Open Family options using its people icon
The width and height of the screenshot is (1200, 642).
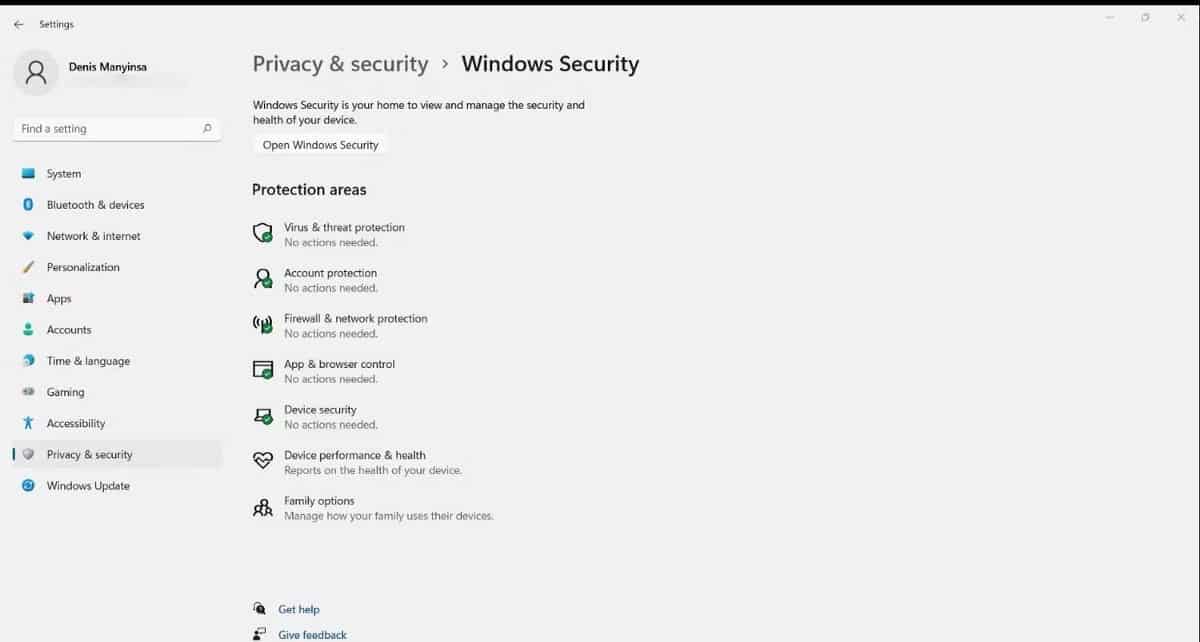[x=262, y=508]
